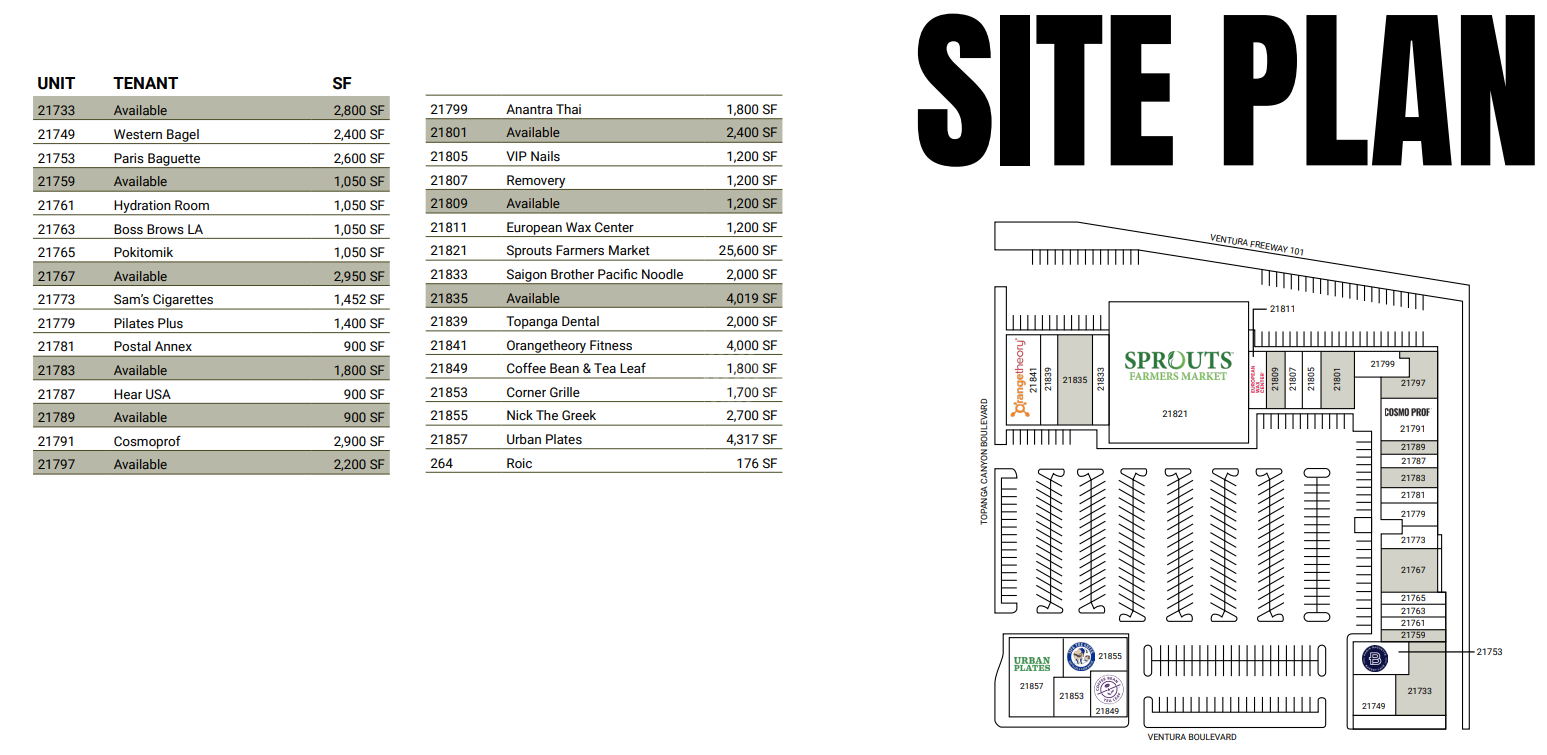Select the 4,019 SF value
The height and width of the screenshot is (755, 1547).
[x=752, y=298]
